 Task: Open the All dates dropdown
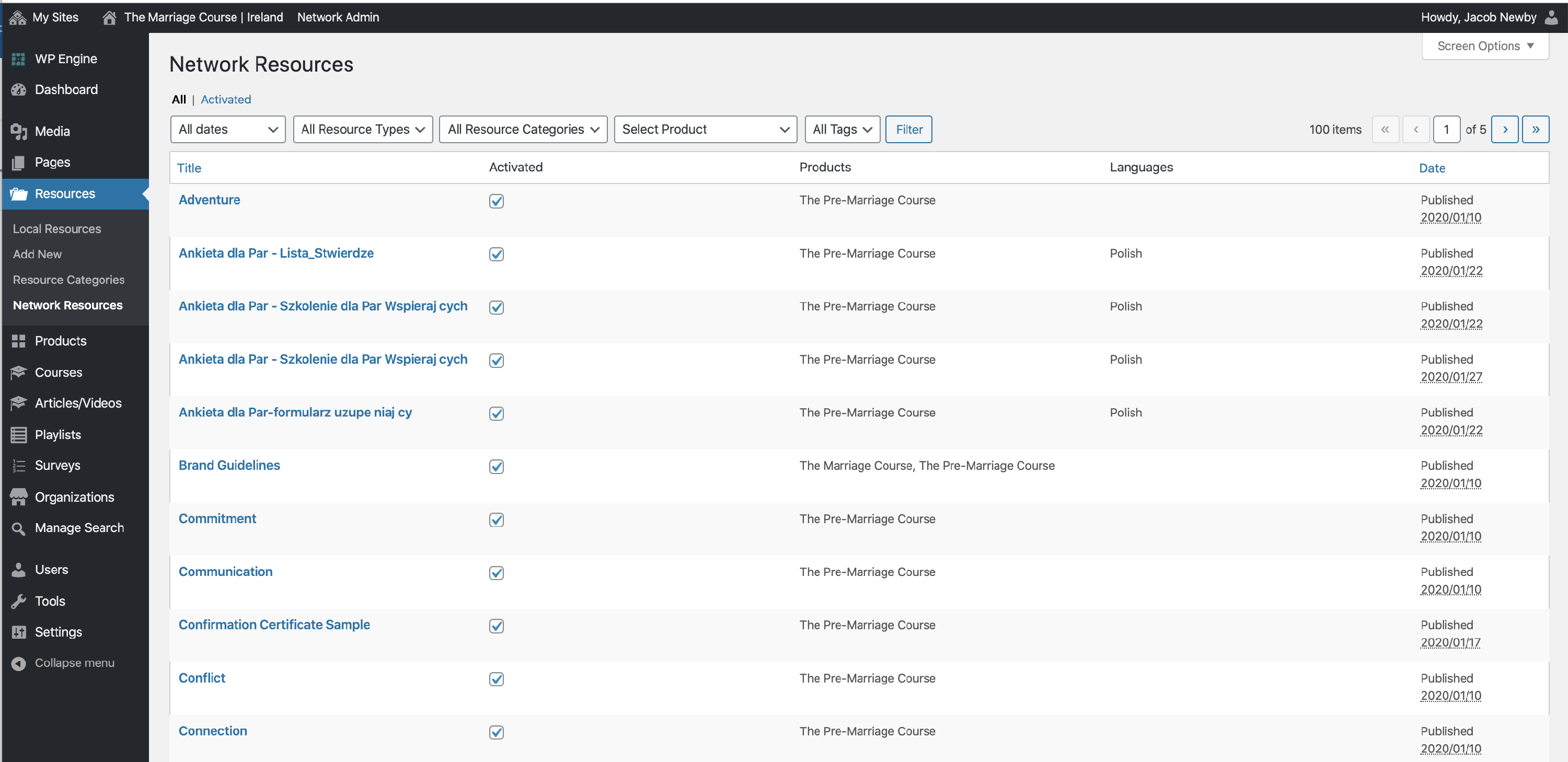(228, 130)
